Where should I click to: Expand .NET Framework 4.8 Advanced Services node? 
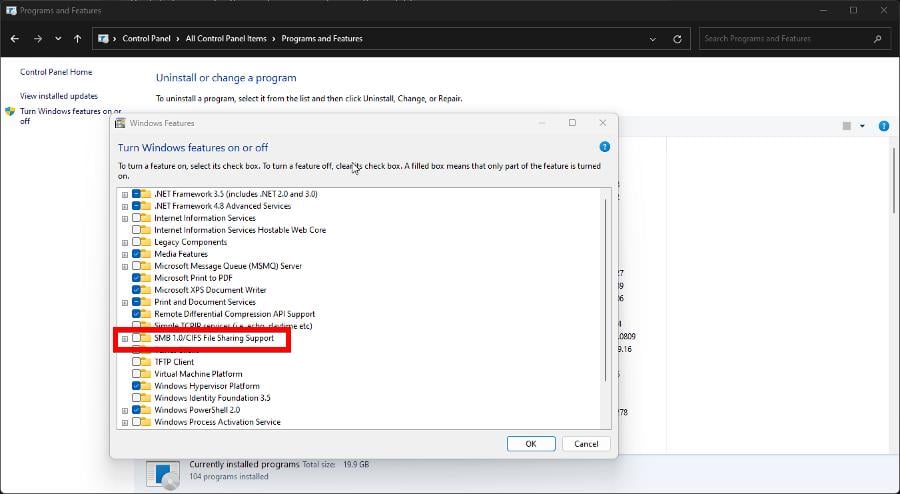click(x=125, y=207)
